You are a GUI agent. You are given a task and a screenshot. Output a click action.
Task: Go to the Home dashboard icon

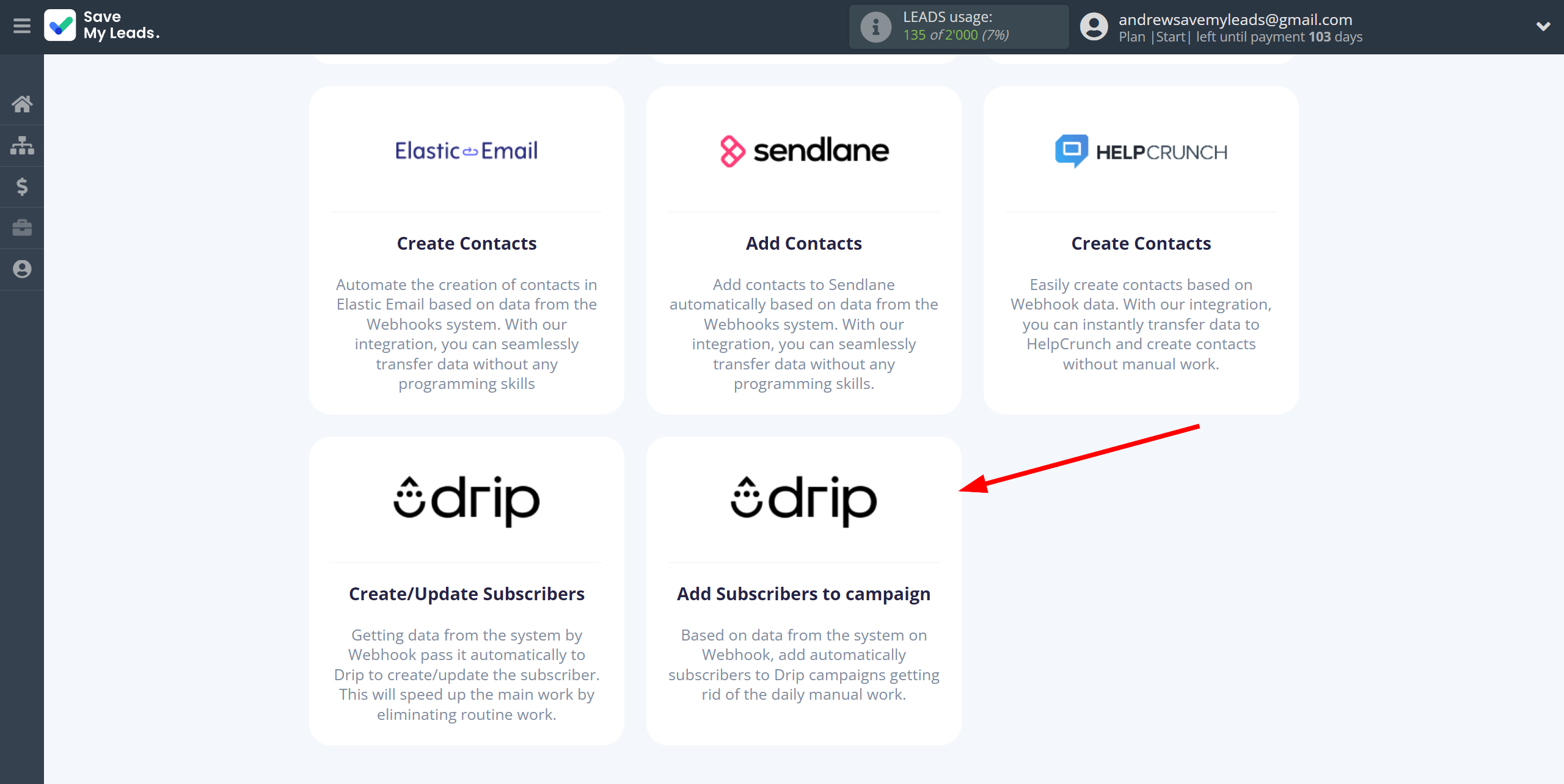coord(22,104)
